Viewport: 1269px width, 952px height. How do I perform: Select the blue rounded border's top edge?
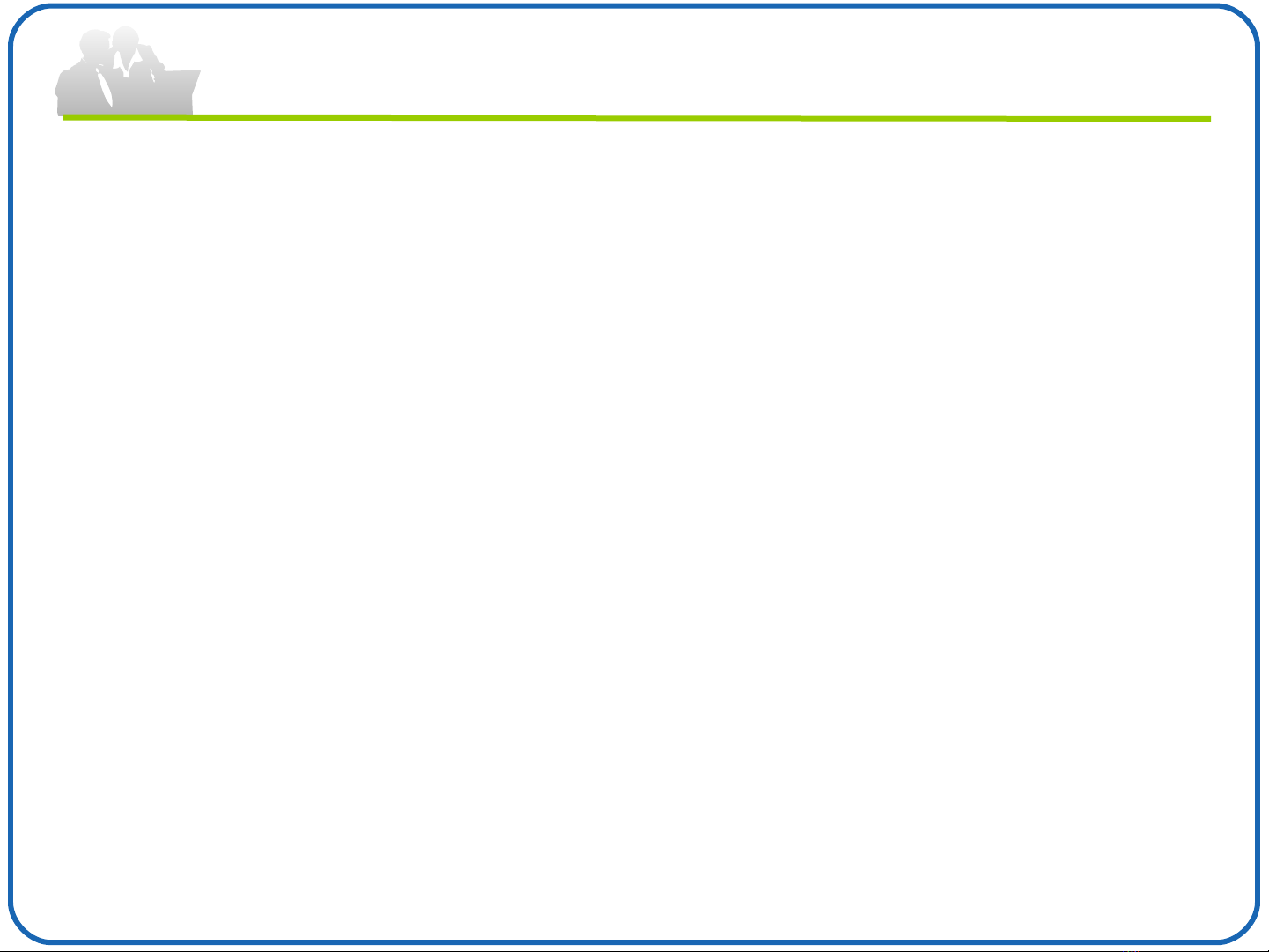pyautogui.click(x=634, y=7)
